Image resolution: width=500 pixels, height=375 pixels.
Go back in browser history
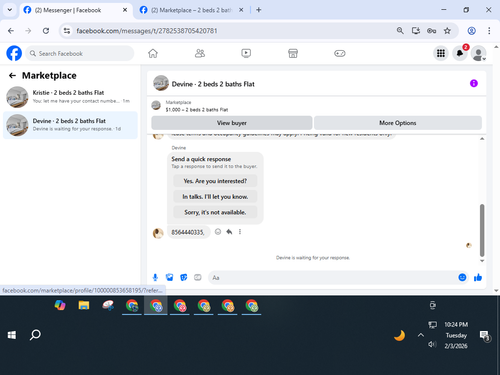[11, 31]
